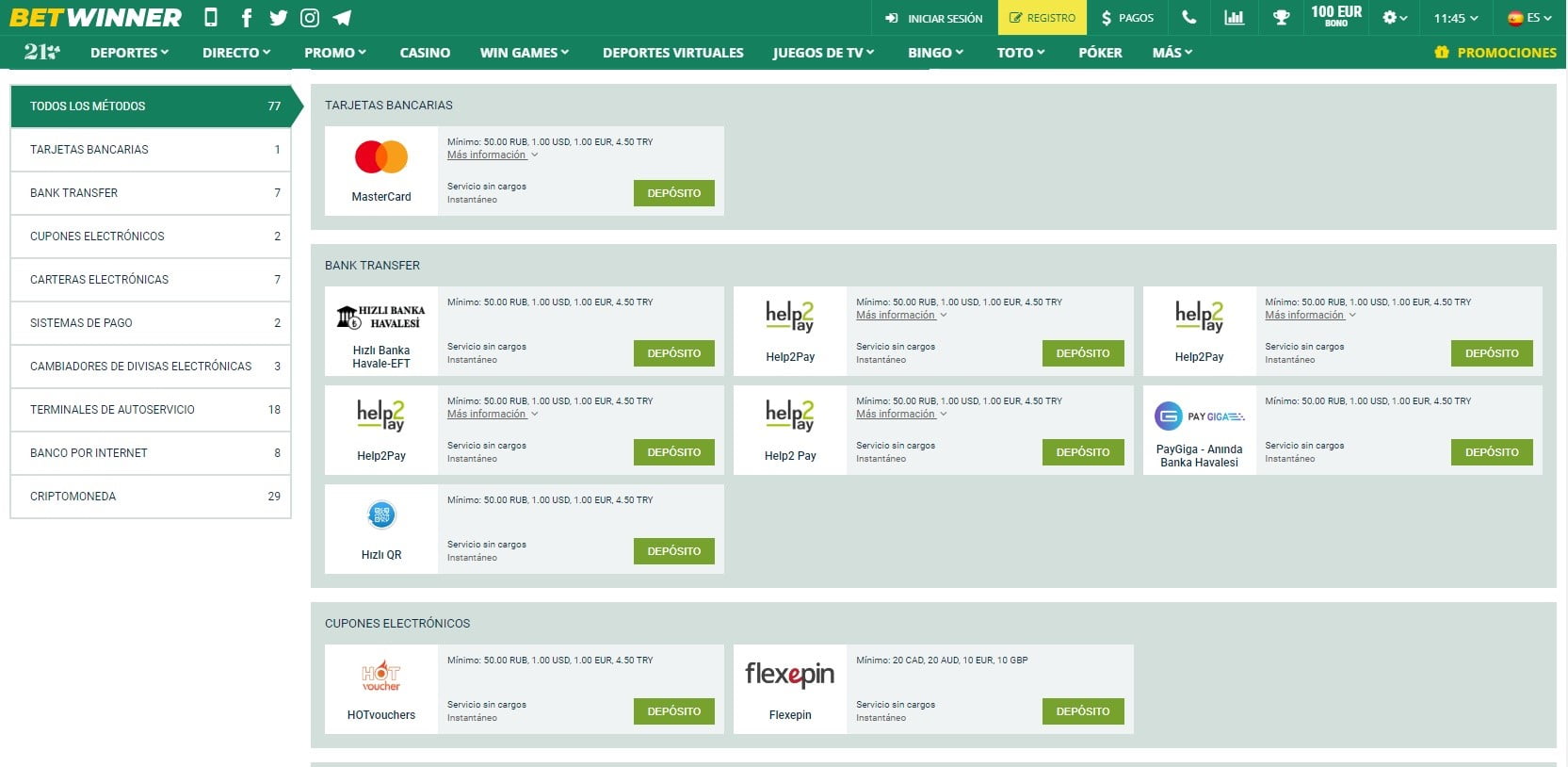Image resolution: width=1568 pixels, height=767 pixels.
Task: Open the mobile app phone icon
Action: point(211,18)
